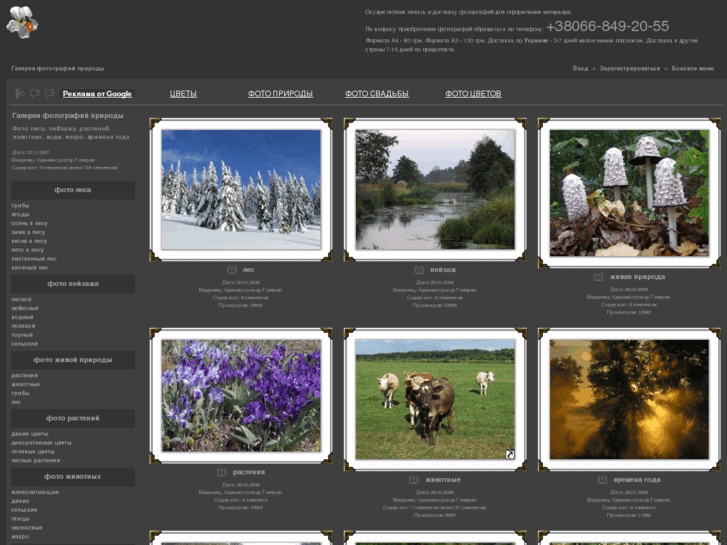Select декоративные цветы in the sidebar
This screenshot has width=727, height=545.
[x=41, y=442]
